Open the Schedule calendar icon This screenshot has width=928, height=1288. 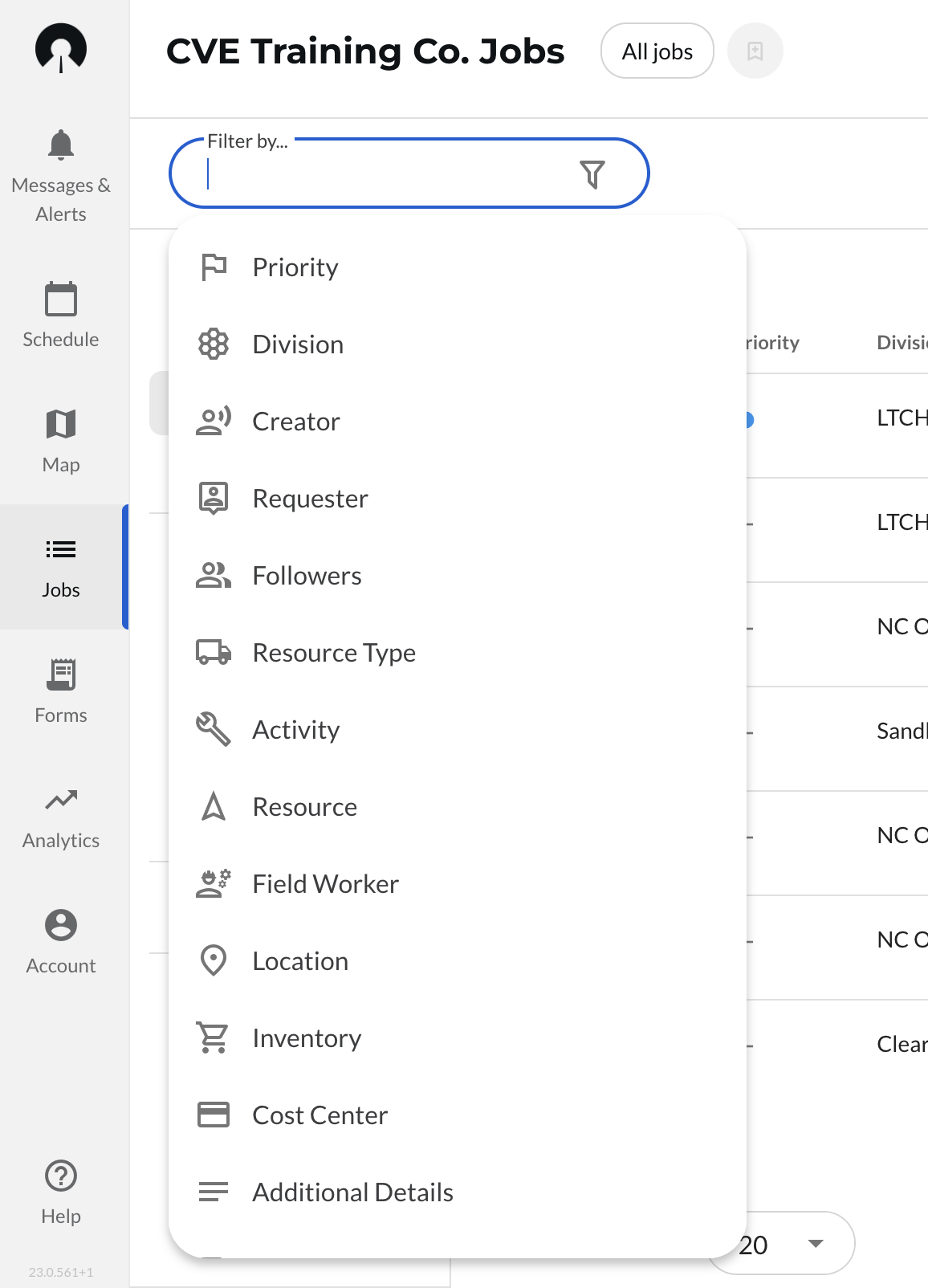61,300
